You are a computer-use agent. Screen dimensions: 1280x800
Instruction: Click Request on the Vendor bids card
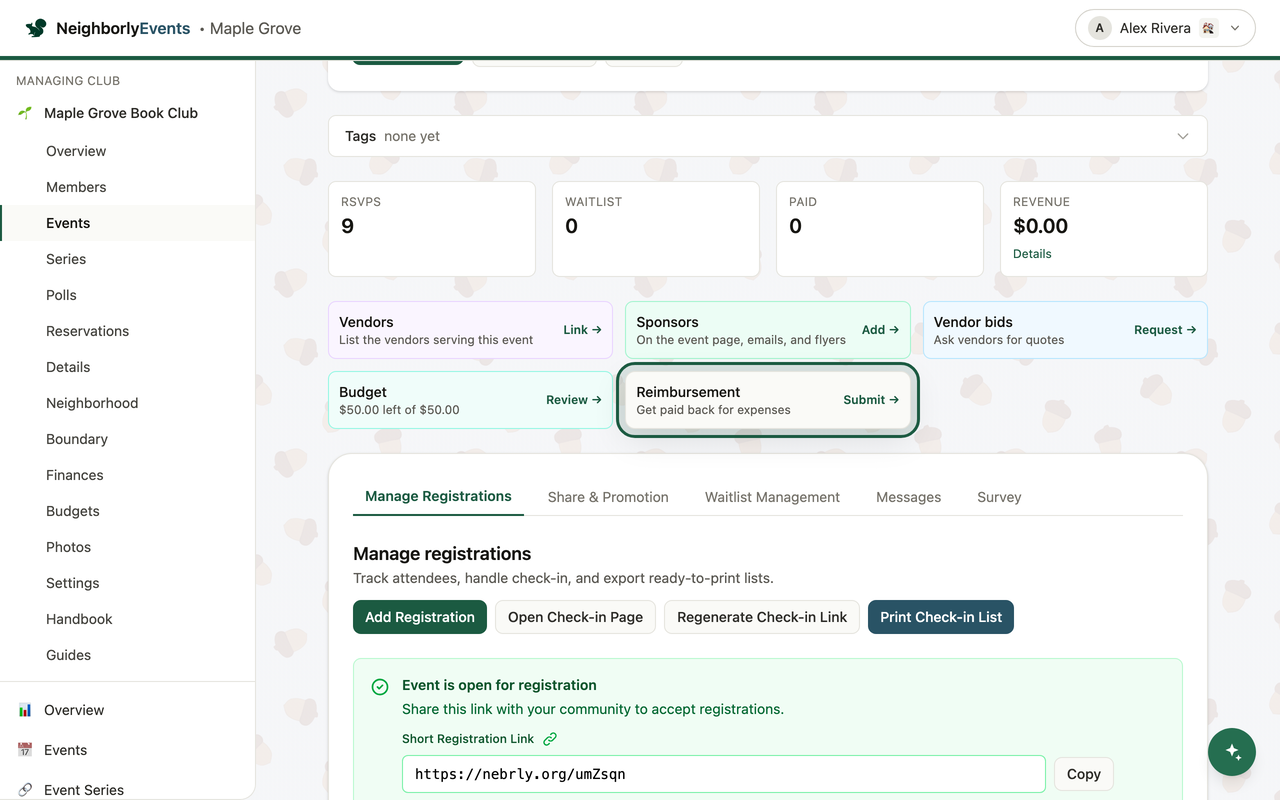[1165, 330]
